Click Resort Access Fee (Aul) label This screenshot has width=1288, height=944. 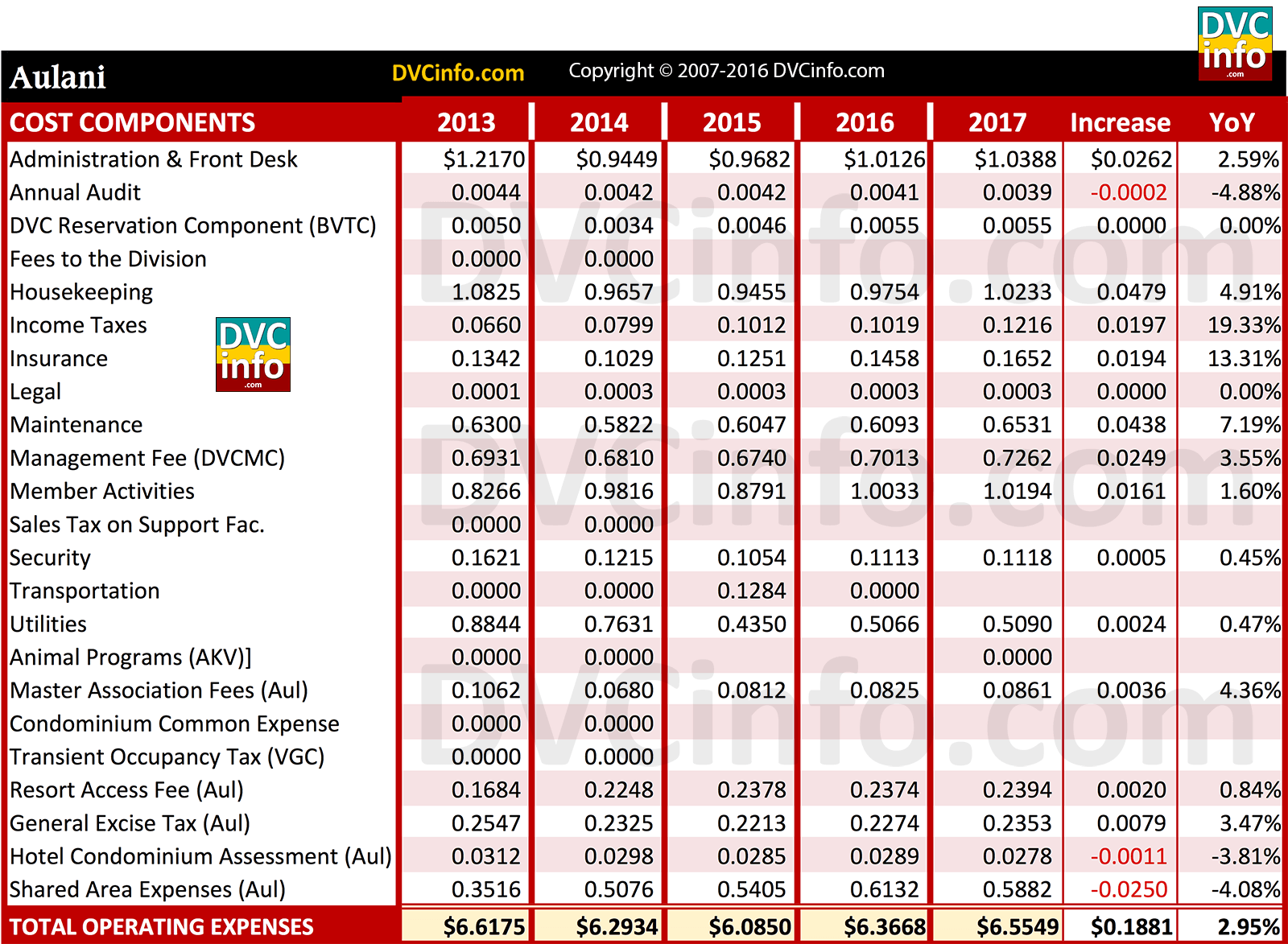[126, 790]
